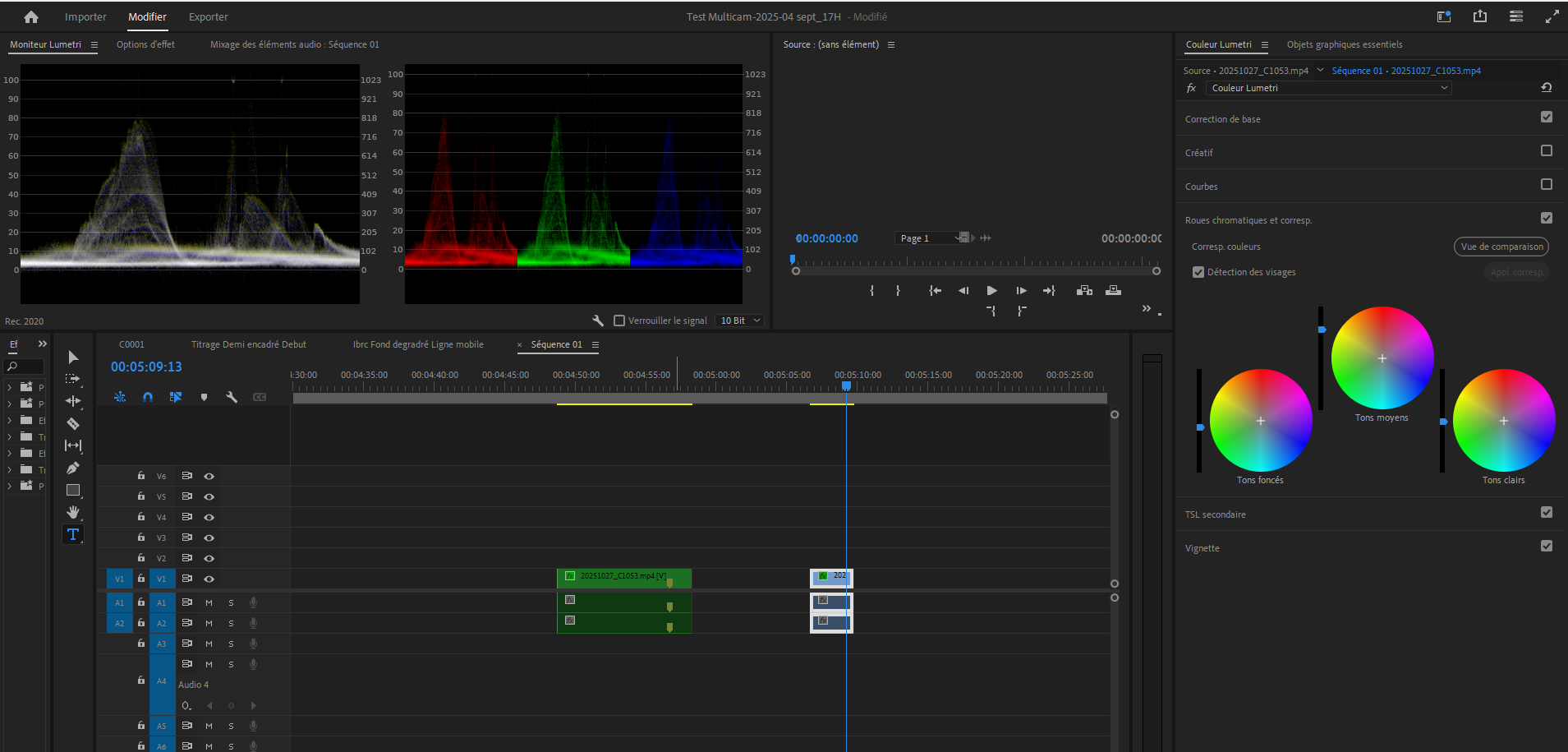
Task: Enable the Créatif section checkbox
Action: click(1546, 151)
